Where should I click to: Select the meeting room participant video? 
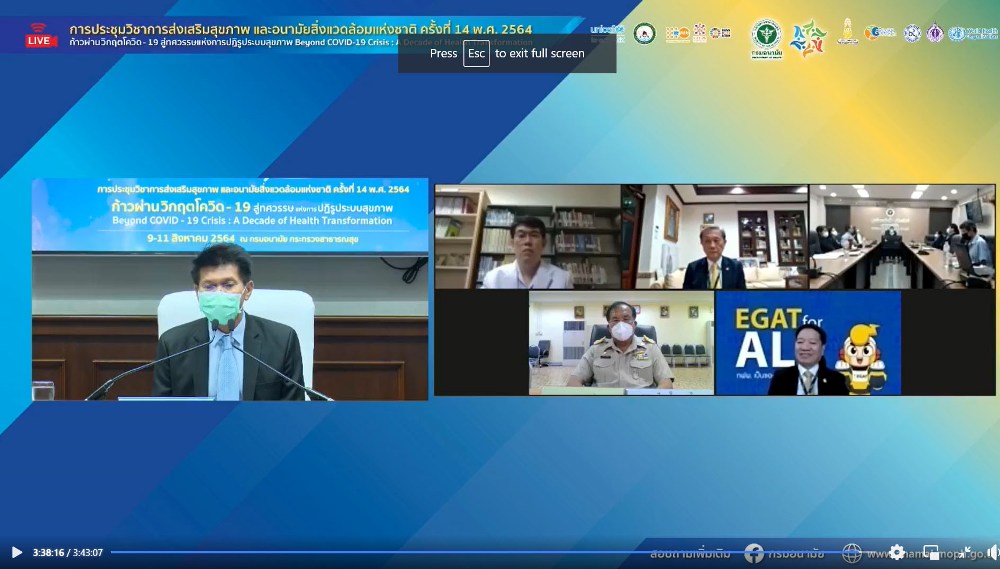tap(901, 237)
